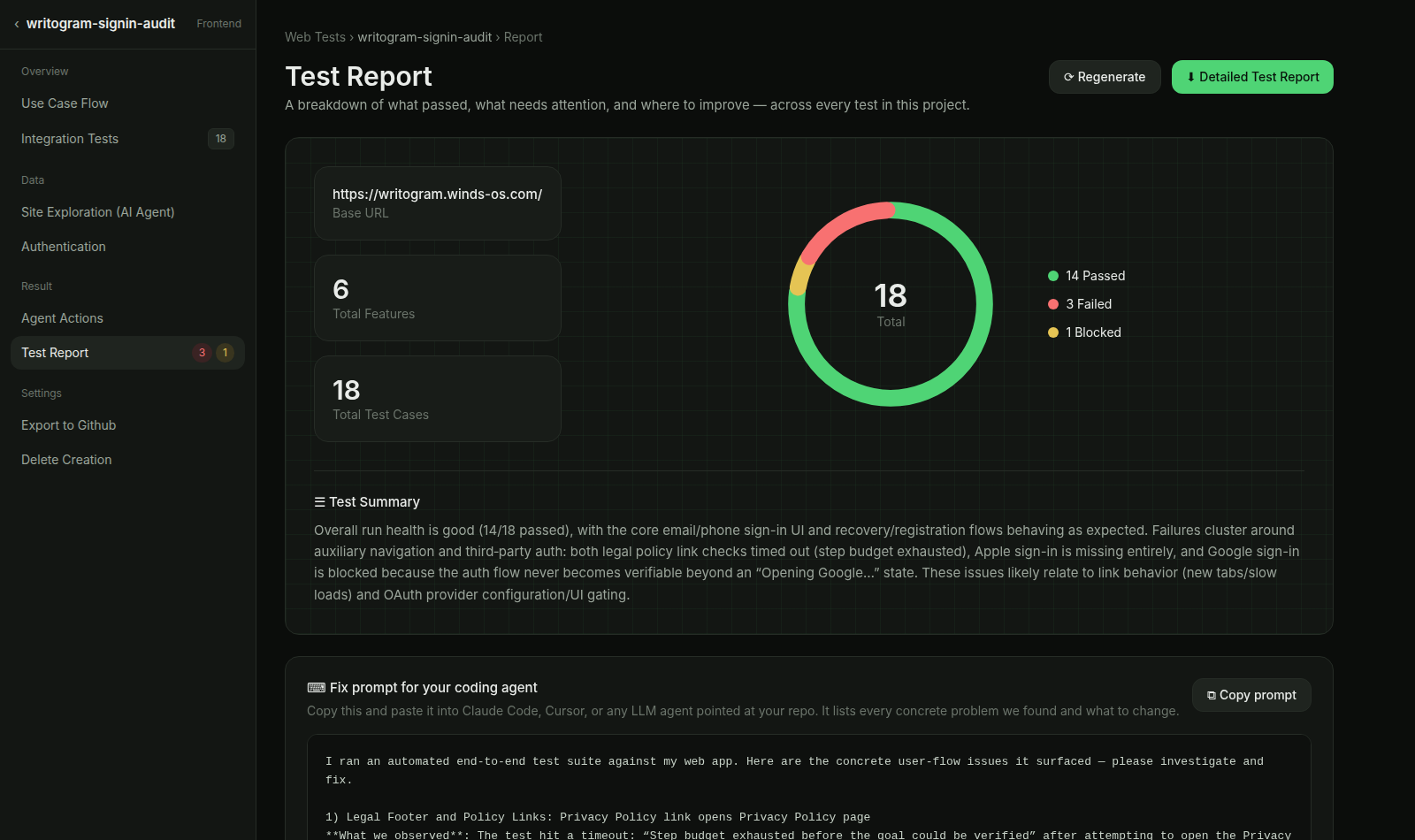Screen dimensions: 1415x840
Task: Click the 6 Total Features card
Action: coord(438,298)
